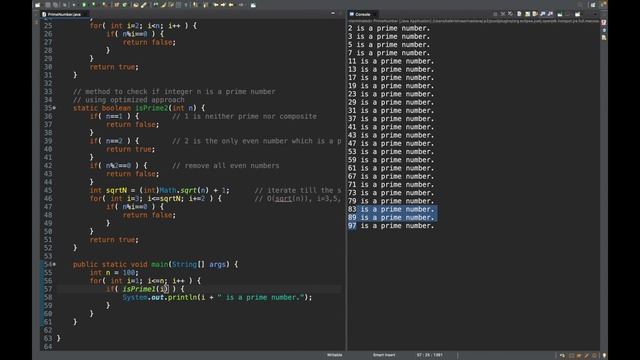Viewport: 640px width, 360px height.
Task: Click the Java launch path line under Console
Action: [473, 21]
